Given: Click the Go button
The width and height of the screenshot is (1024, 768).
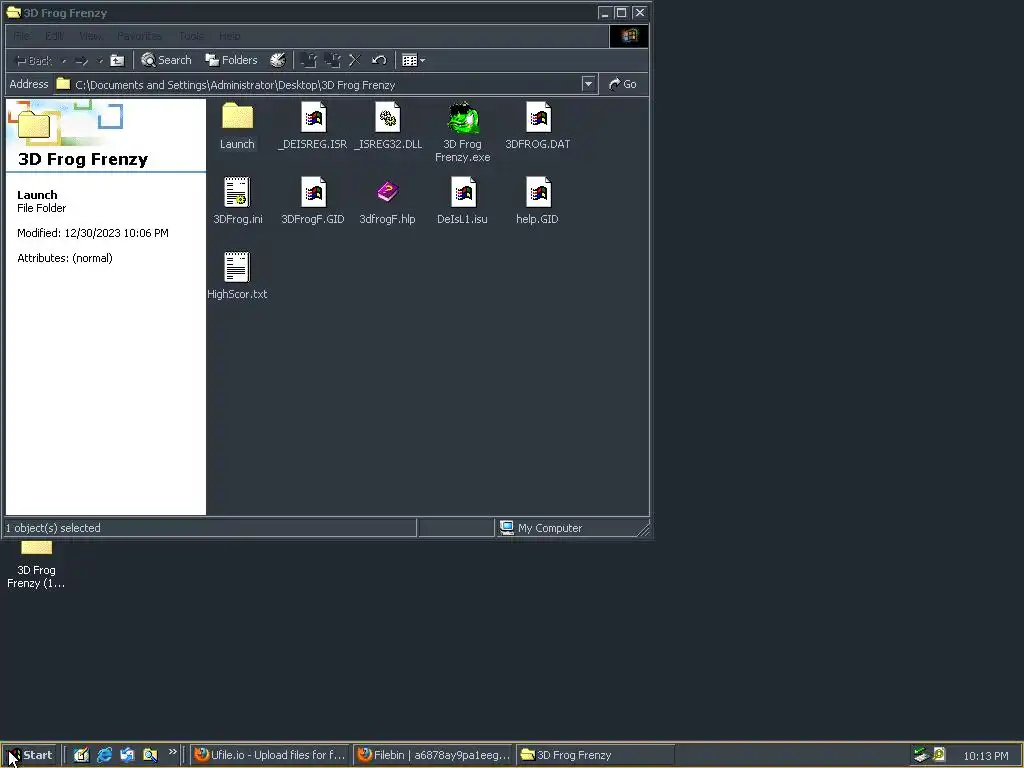Looking at the screenshot, I should [x=622, y=84].
